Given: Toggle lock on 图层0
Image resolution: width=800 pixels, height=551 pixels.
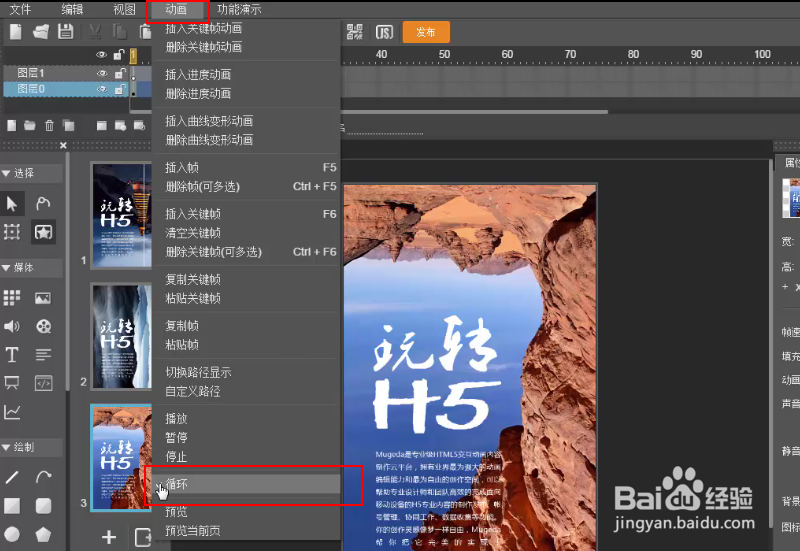Looking at the screenshot, I should point(120,89).
